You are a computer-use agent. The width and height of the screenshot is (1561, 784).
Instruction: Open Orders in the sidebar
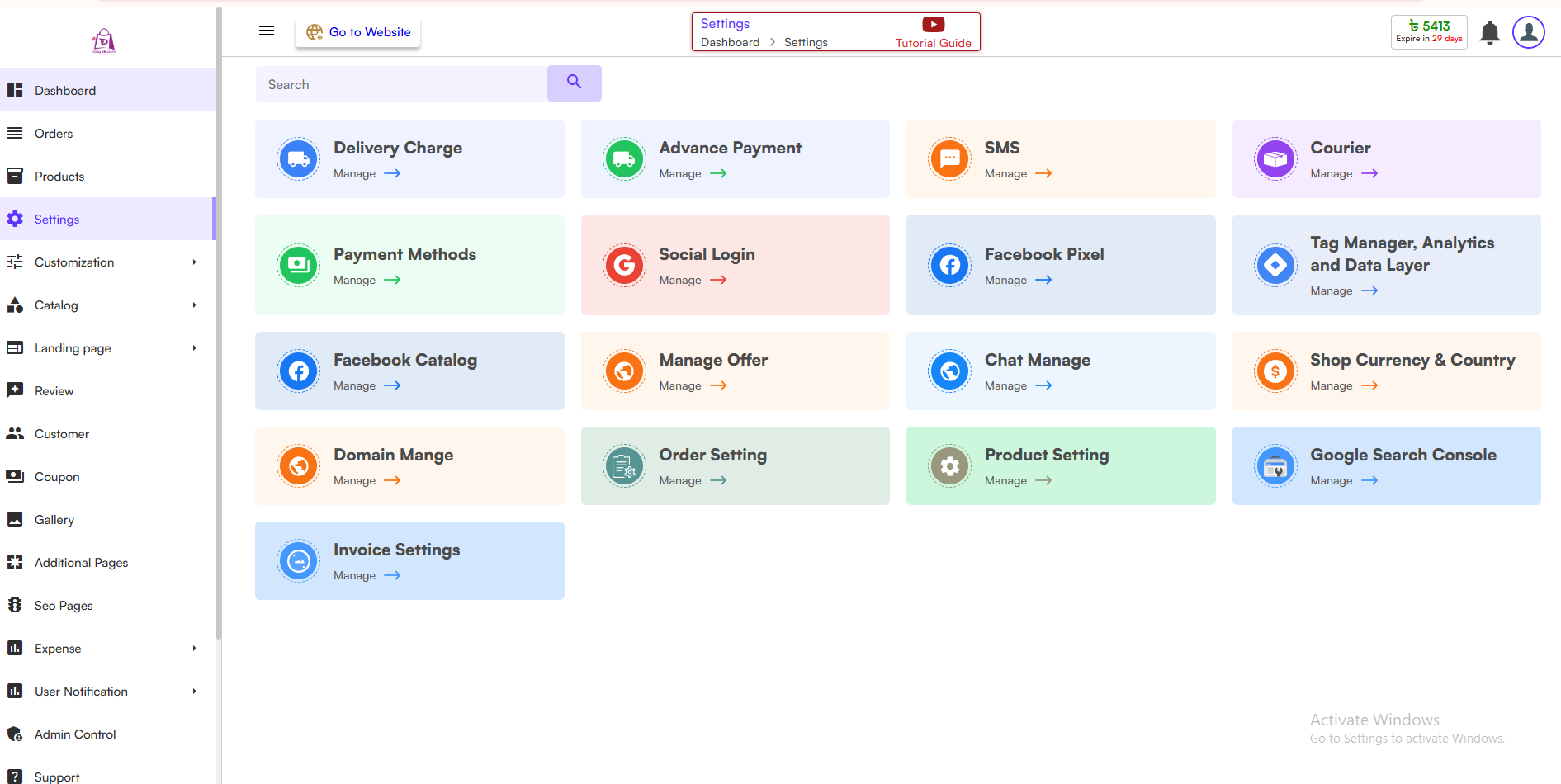[x=54, y=134]
